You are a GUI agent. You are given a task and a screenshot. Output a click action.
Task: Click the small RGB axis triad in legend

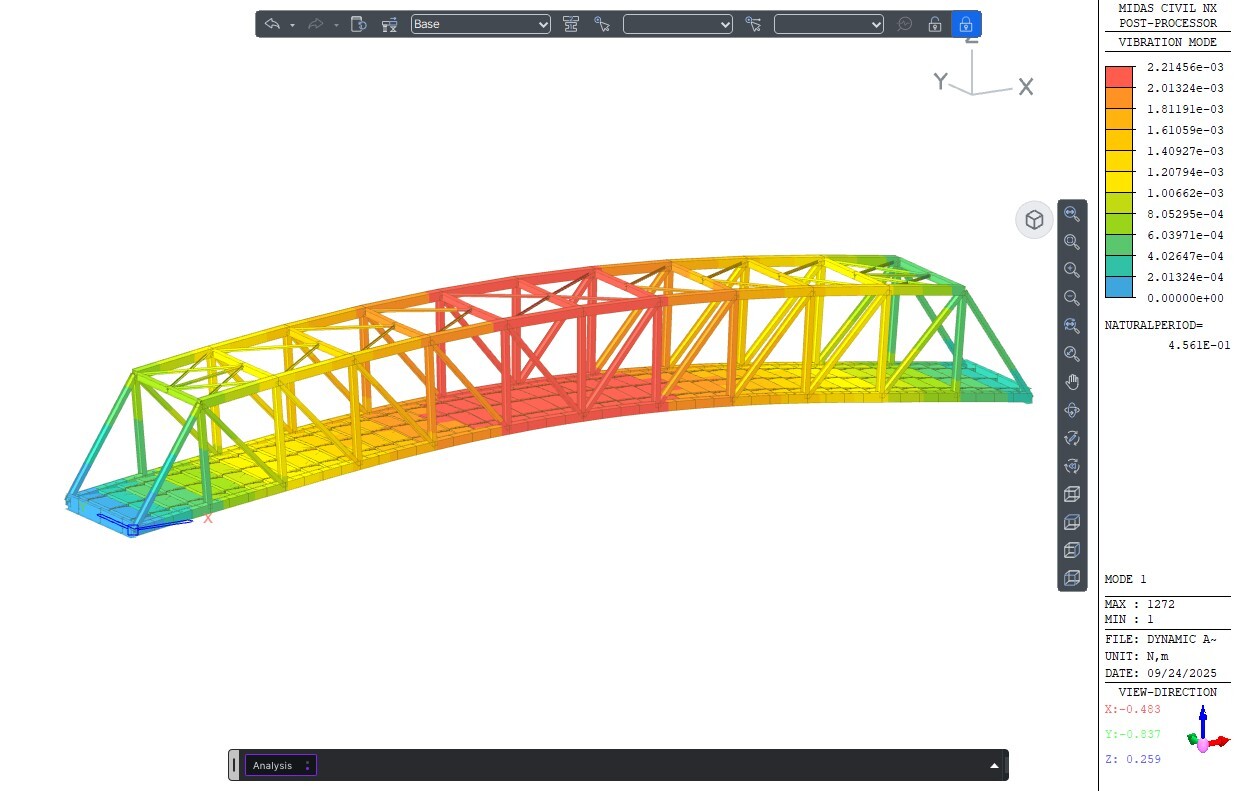1207,730
